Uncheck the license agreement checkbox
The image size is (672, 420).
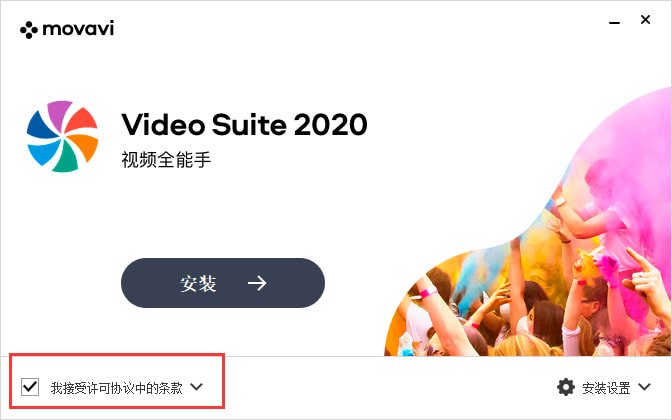click(x=30, y=387)
